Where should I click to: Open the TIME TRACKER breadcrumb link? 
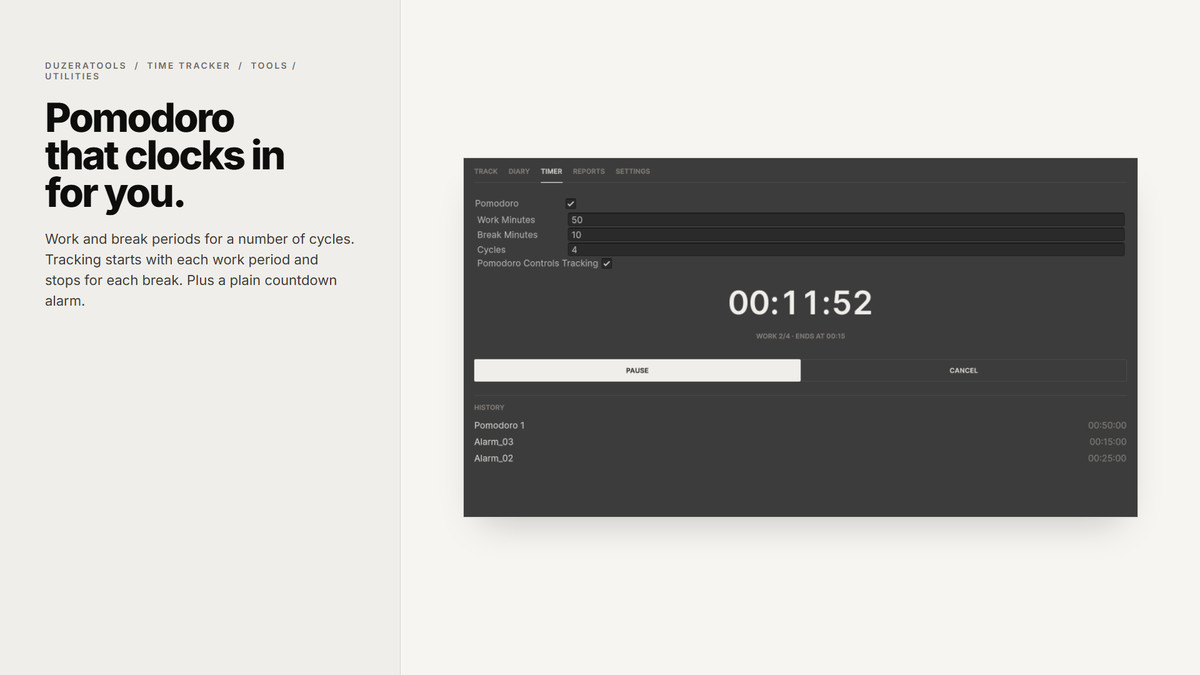(189, 66)
